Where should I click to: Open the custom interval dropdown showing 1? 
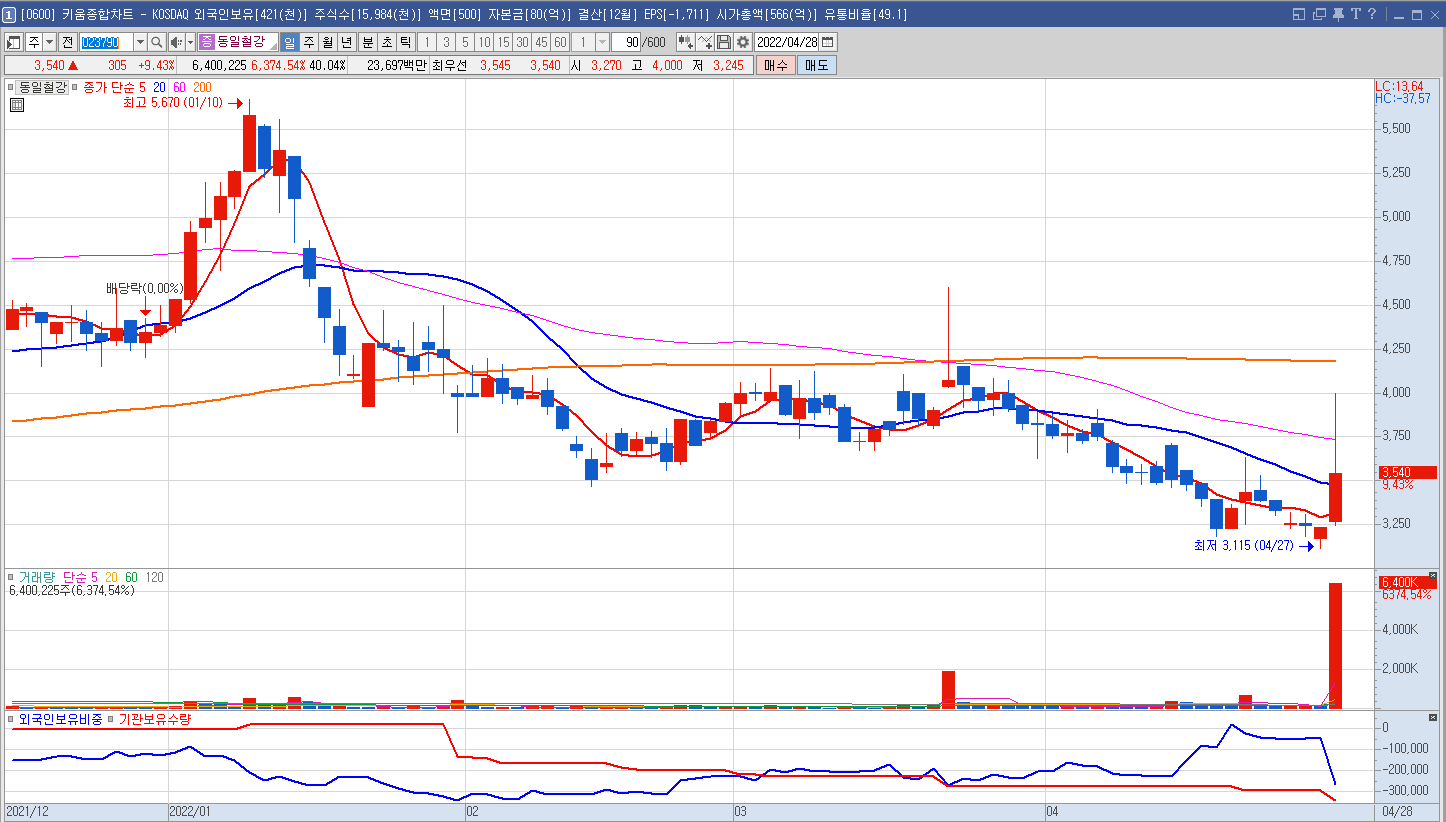(602, 42)
